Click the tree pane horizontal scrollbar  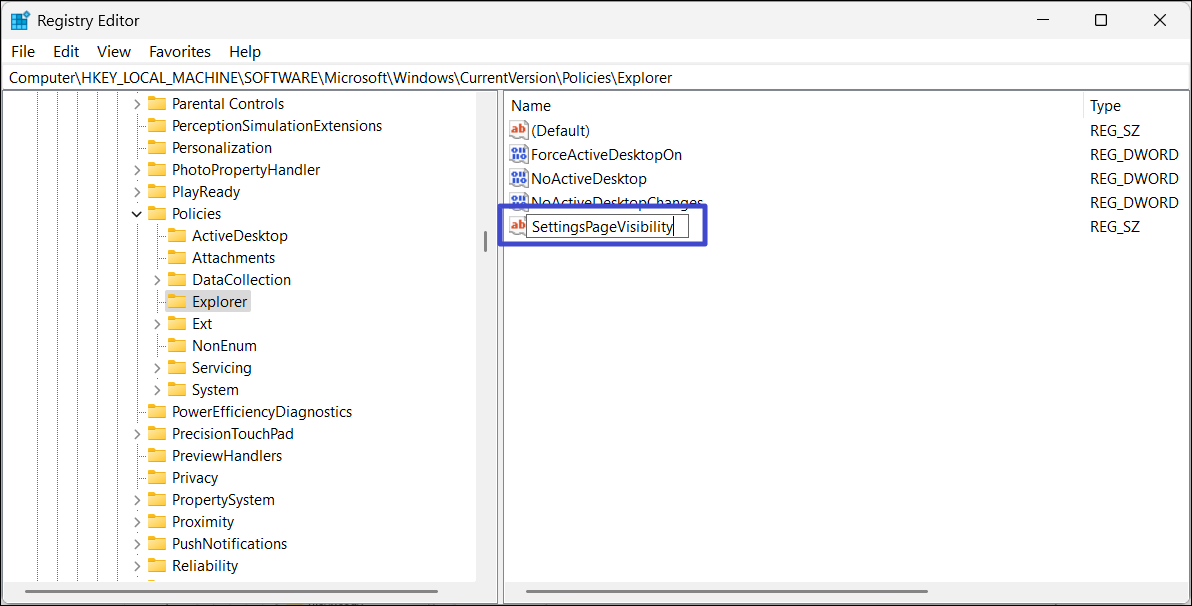(232, 592)
